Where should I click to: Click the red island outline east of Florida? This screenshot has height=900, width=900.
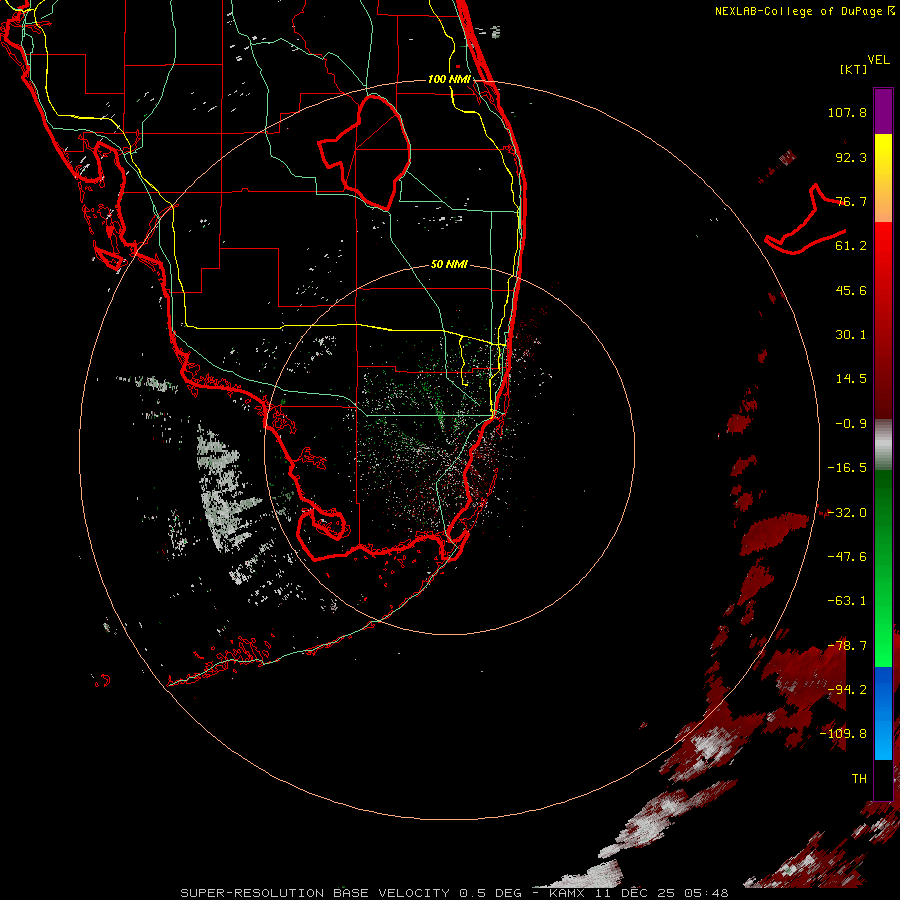pyautogui.click(x=805, y=219)
